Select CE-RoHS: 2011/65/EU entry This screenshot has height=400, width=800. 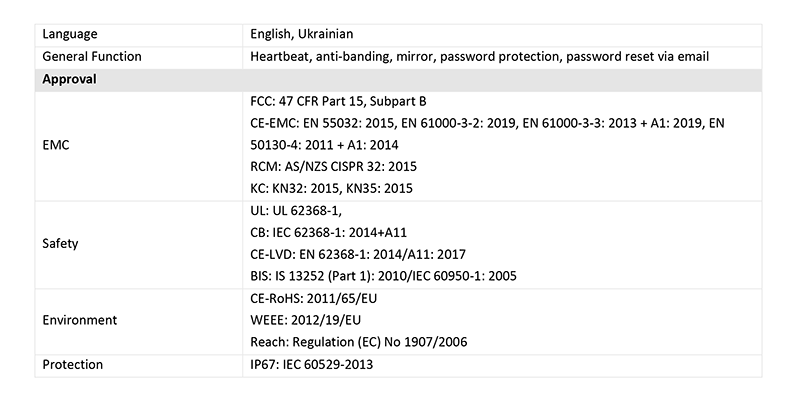point(313,298)
